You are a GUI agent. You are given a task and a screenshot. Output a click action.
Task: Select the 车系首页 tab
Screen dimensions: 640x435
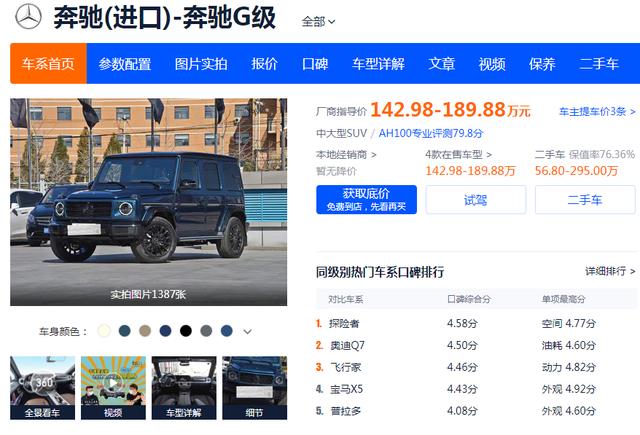click(49, 63)
